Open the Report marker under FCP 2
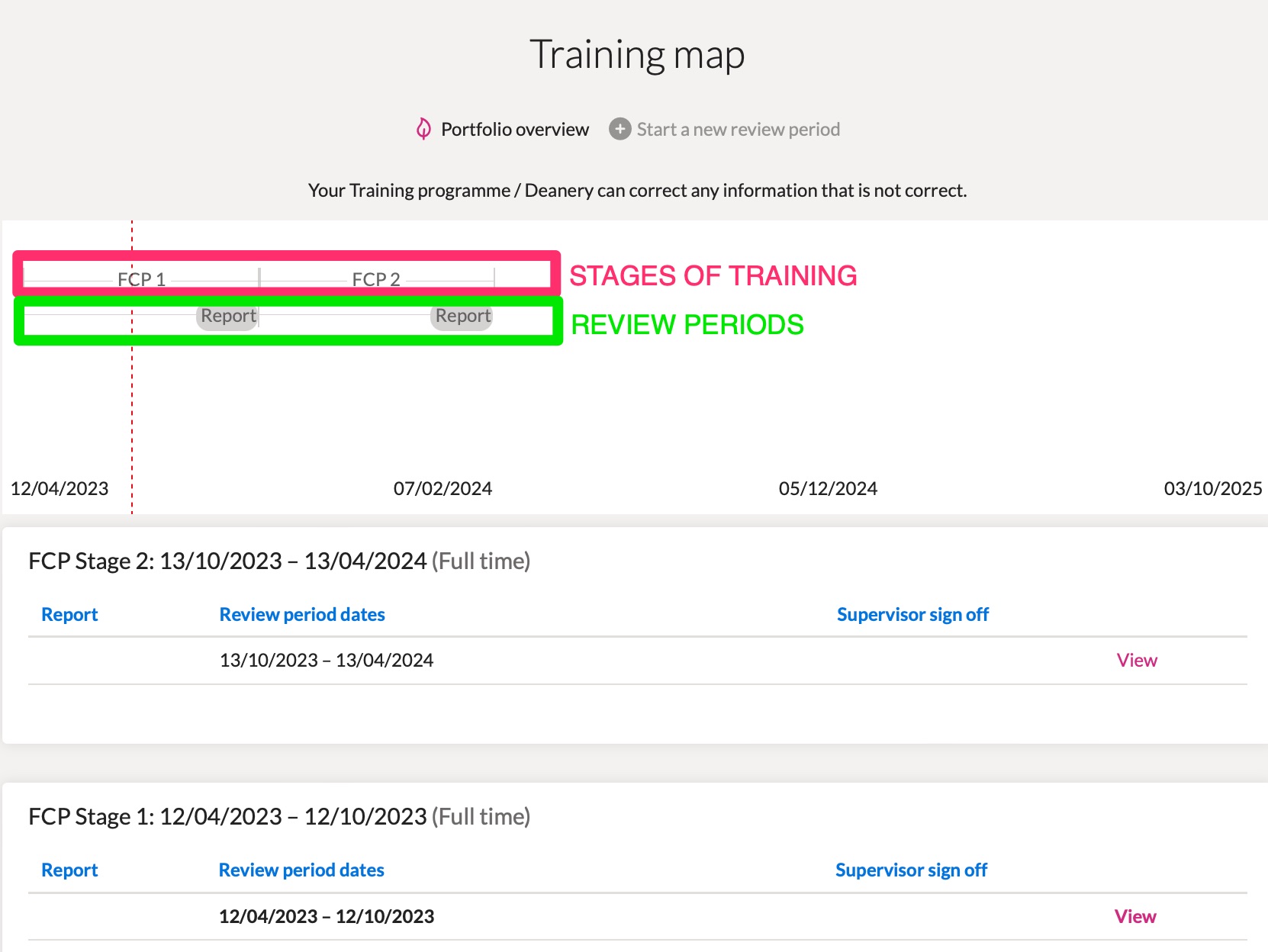This screenshot has height=952, width=1268. [x=462, y=316]
